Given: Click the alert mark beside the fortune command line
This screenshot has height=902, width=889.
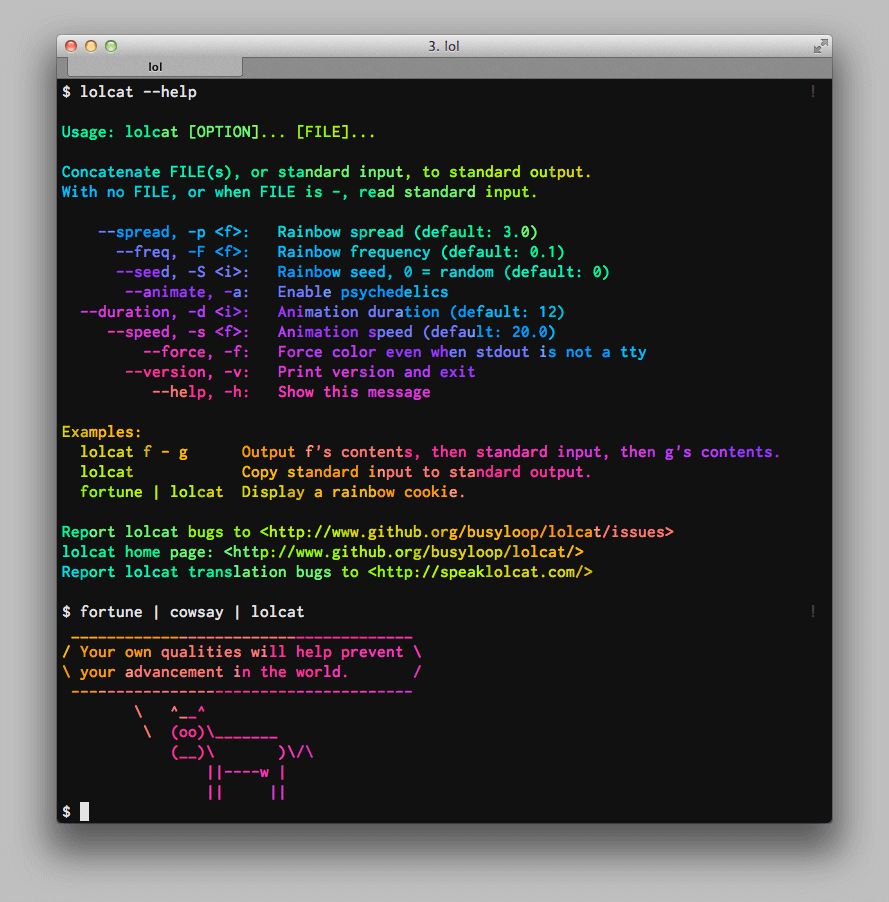Looking at the screenshot, I should pyautogui.click(x=813, y=611).
